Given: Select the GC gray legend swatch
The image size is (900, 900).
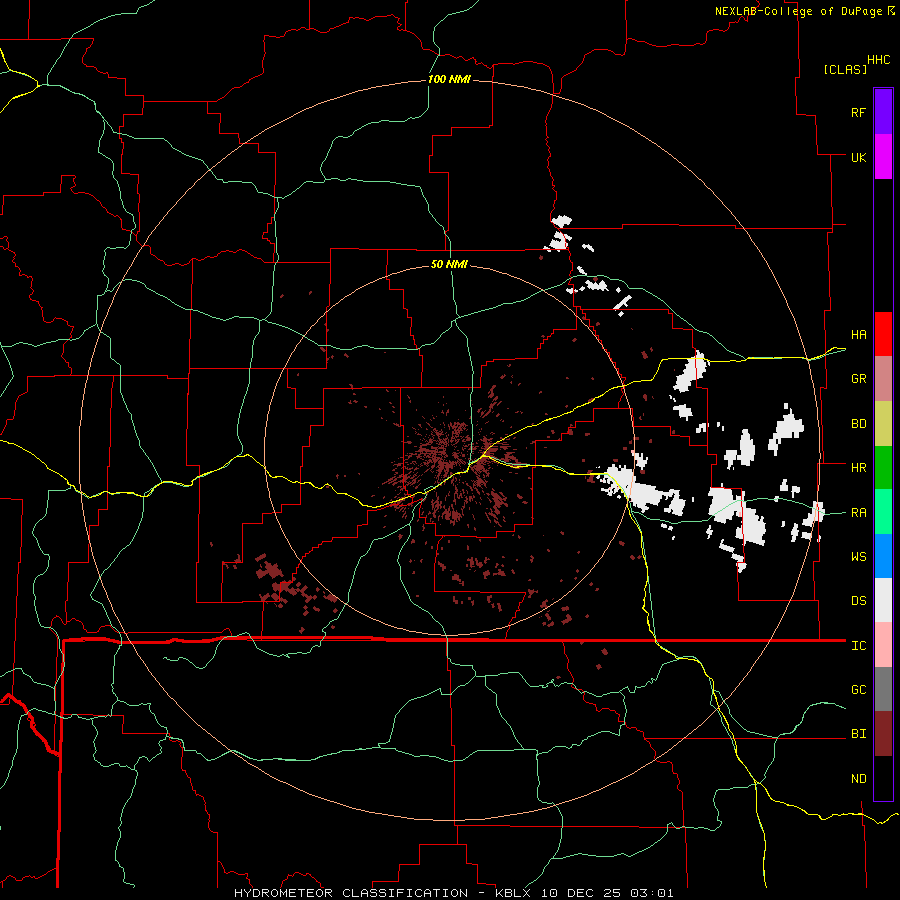Looking at the screenshot, I should [x=883, y=689].
